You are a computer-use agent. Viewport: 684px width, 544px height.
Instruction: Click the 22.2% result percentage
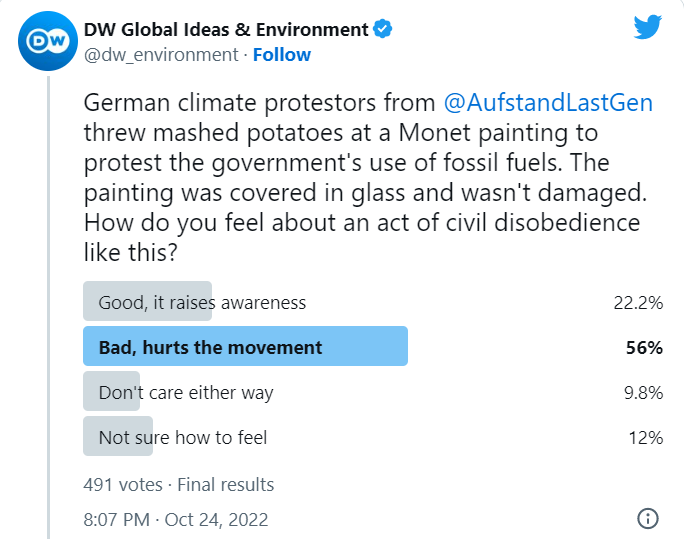point(638,302)
